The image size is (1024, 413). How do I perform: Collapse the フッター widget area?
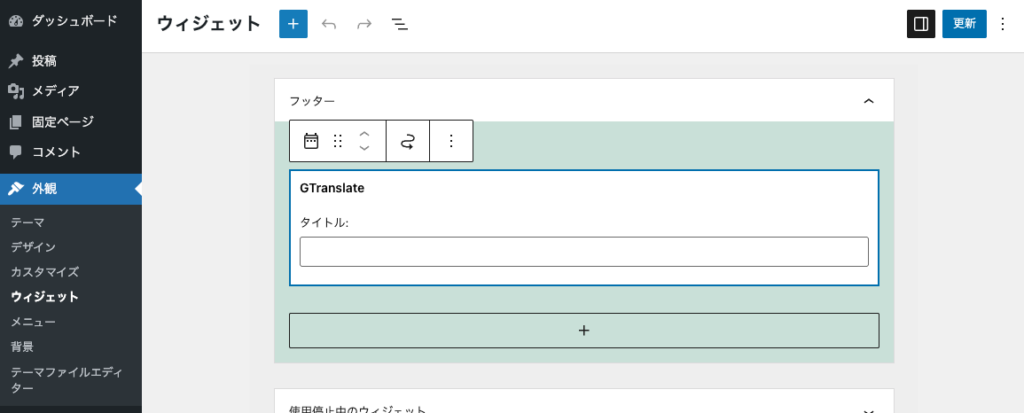[x=868, y=101]
